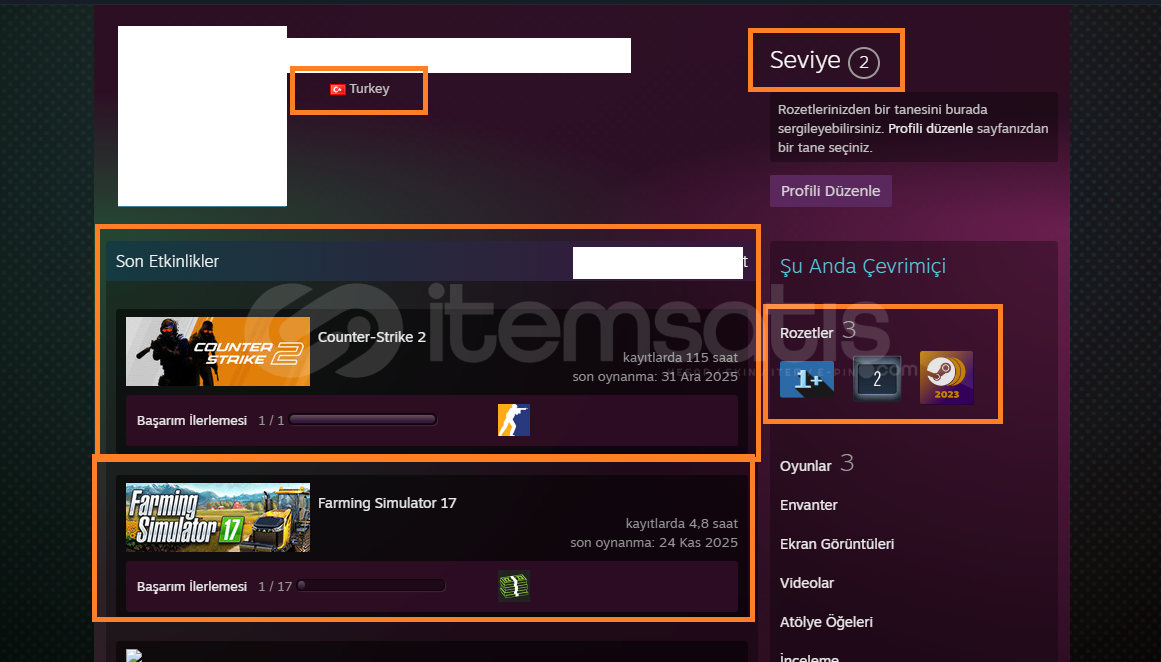
Task: Open the Farming Simulator 17 money achievement icon
Action: [514, 586]
